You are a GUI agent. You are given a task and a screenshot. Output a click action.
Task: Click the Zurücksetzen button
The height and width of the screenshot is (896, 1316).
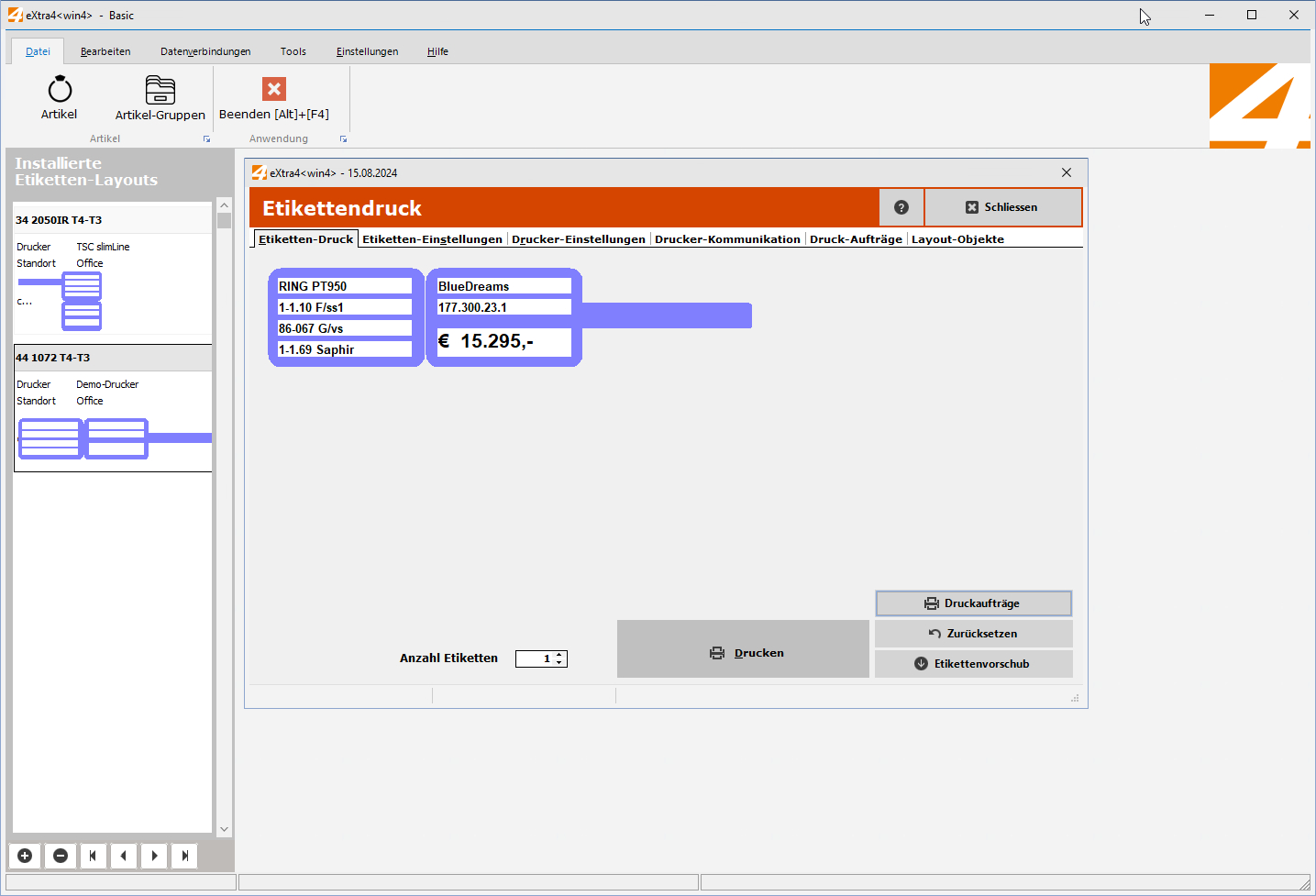(x=973, y=634)
